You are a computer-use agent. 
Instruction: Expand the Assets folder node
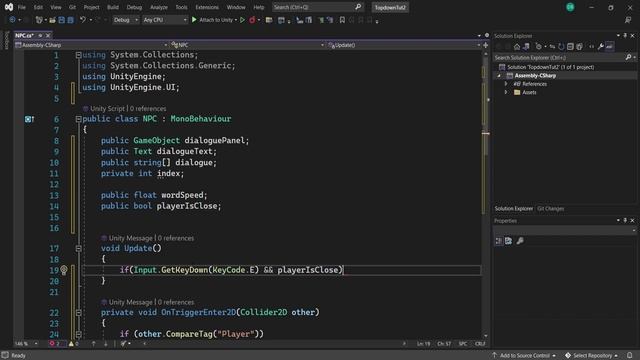click(x=506, y=92)
